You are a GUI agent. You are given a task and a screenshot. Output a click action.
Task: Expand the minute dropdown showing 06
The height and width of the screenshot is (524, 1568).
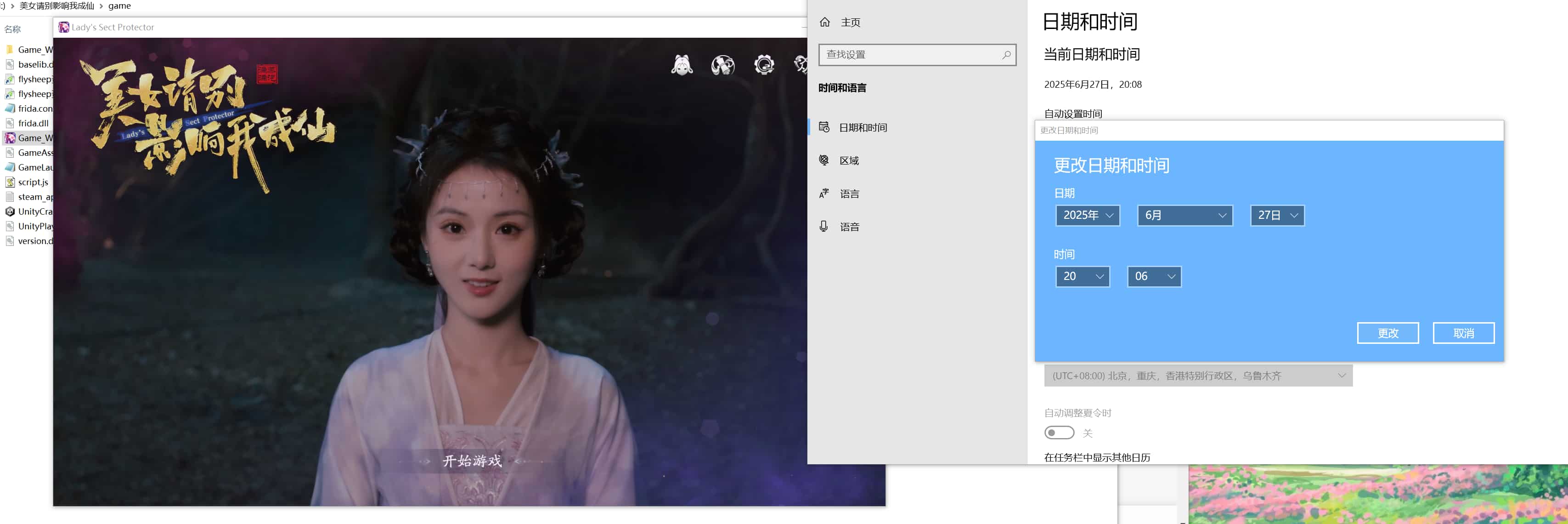coord(1154,277)
